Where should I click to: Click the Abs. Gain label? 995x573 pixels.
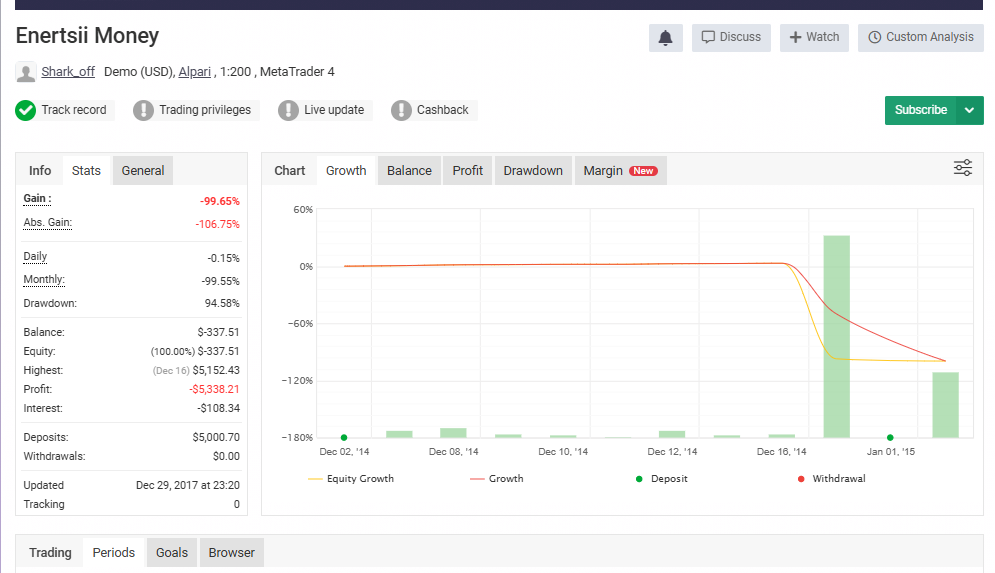coord(48,223)
